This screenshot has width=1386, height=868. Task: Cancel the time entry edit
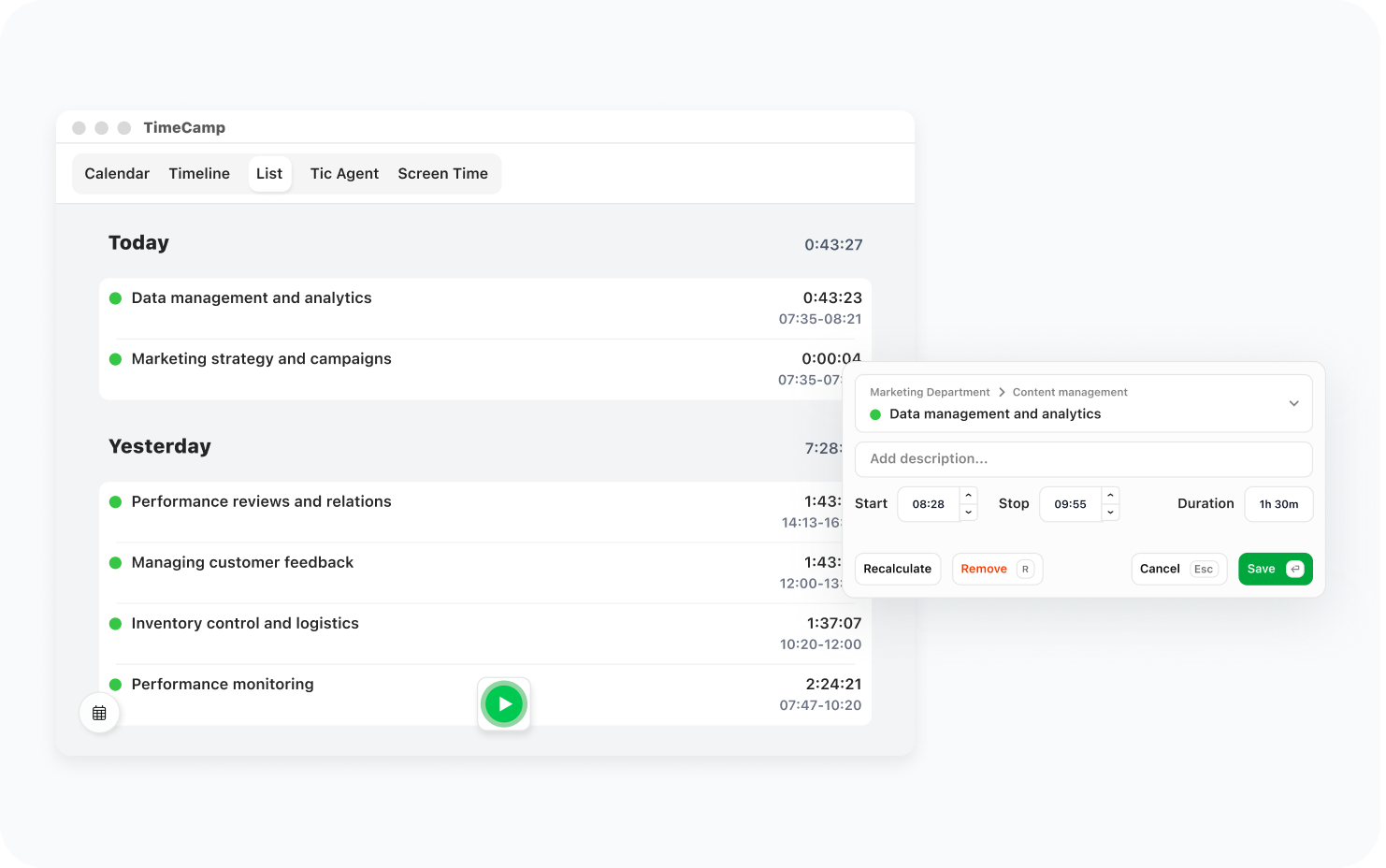click(x=1178, y=569)
